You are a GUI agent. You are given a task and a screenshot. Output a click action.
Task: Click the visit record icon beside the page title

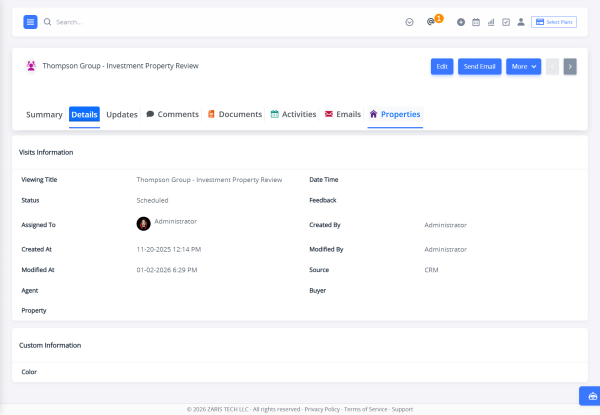[31, 66]
